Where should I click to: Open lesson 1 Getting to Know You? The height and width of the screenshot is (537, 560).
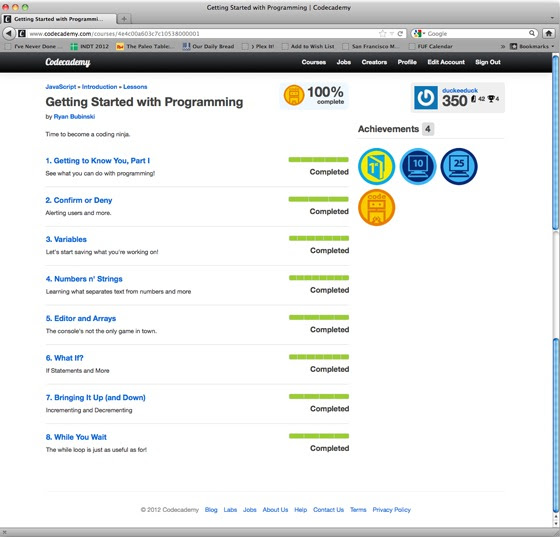click(x=98, y=161)
